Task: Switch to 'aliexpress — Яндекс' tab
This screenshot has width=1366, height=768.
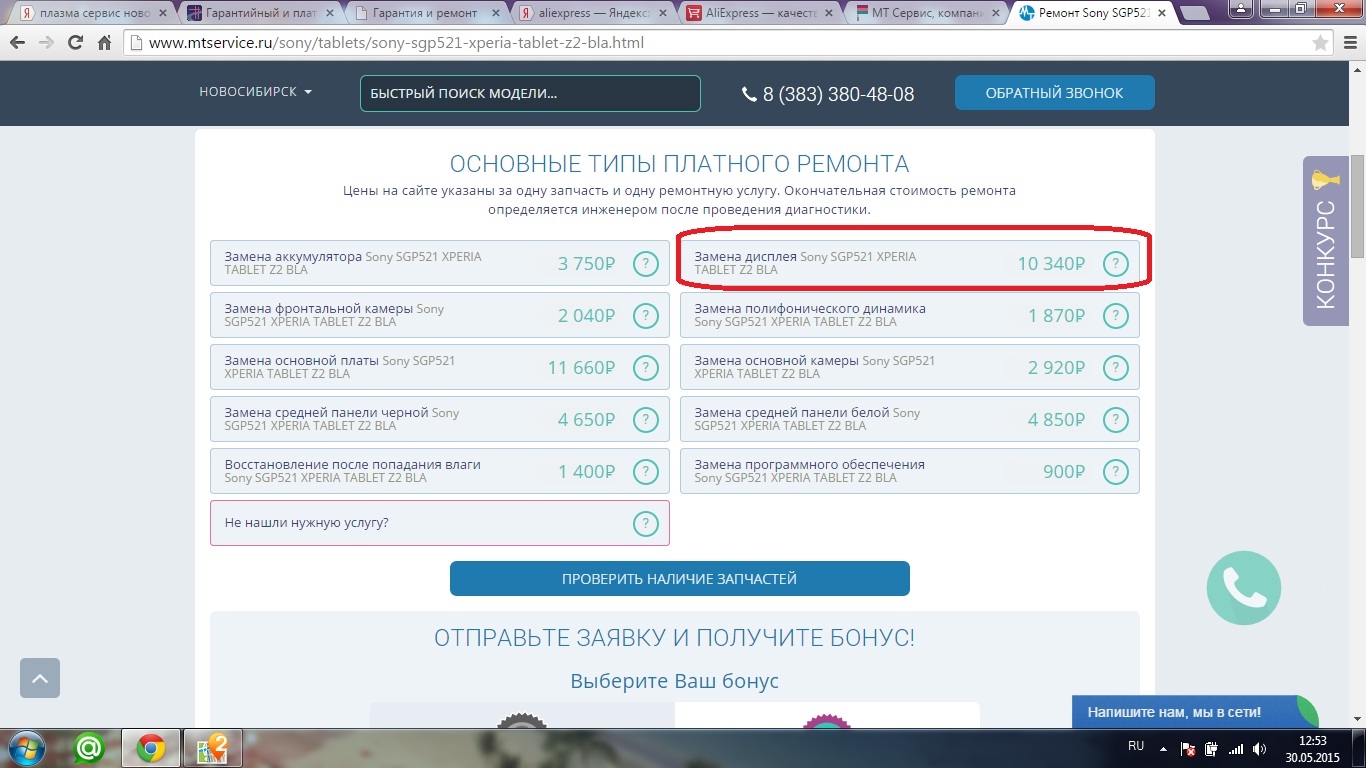Action: [594, 14]
